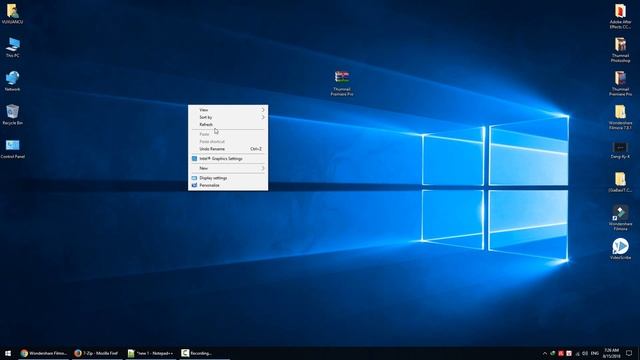The height and width of the screenshot is (360, 640).
Task: Open Display settings from context menu
Action: [228, 178]
